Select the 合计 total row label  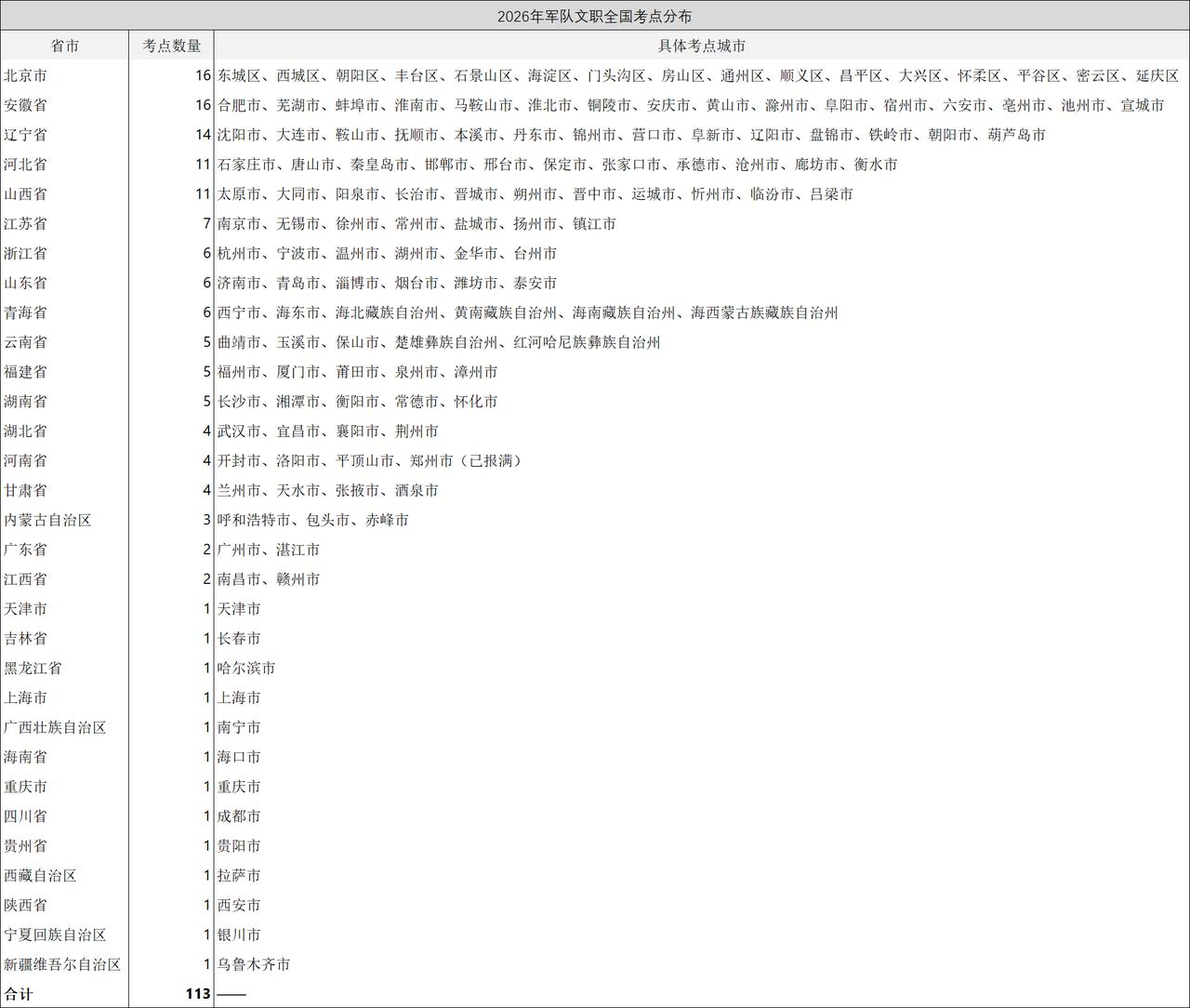click(19, 994)
